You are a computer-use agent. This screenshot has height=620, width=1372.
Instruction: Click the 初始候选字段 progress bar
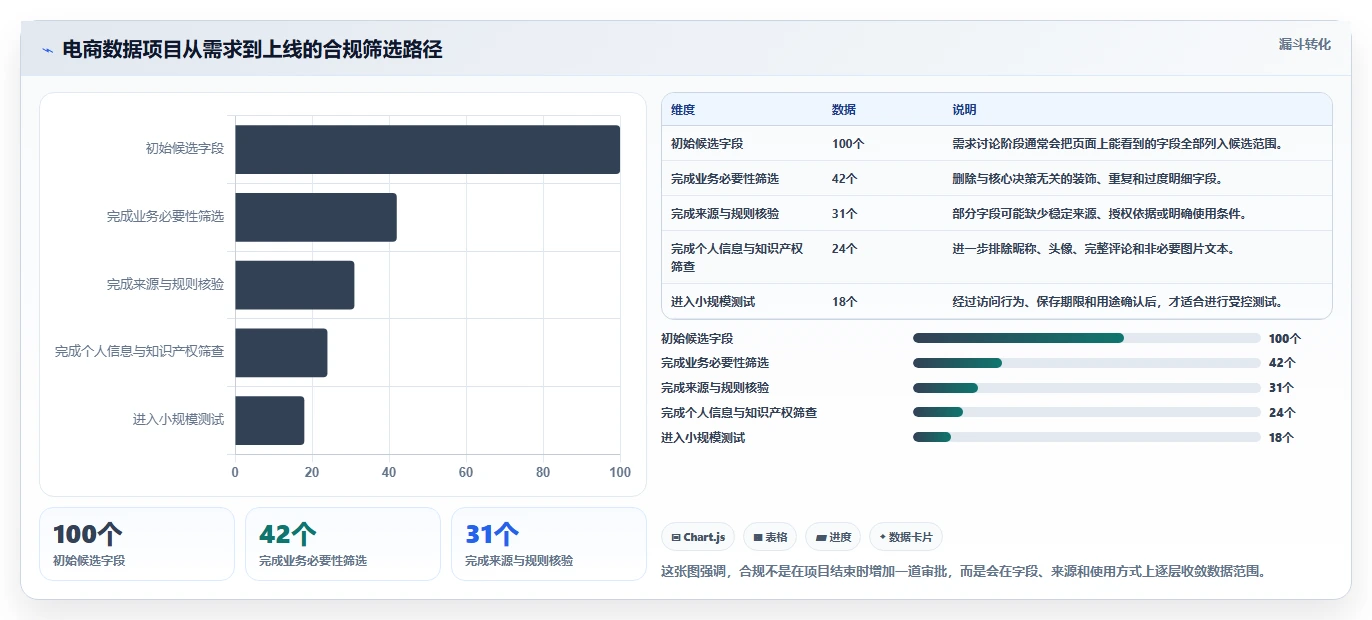pos(1087,338)
